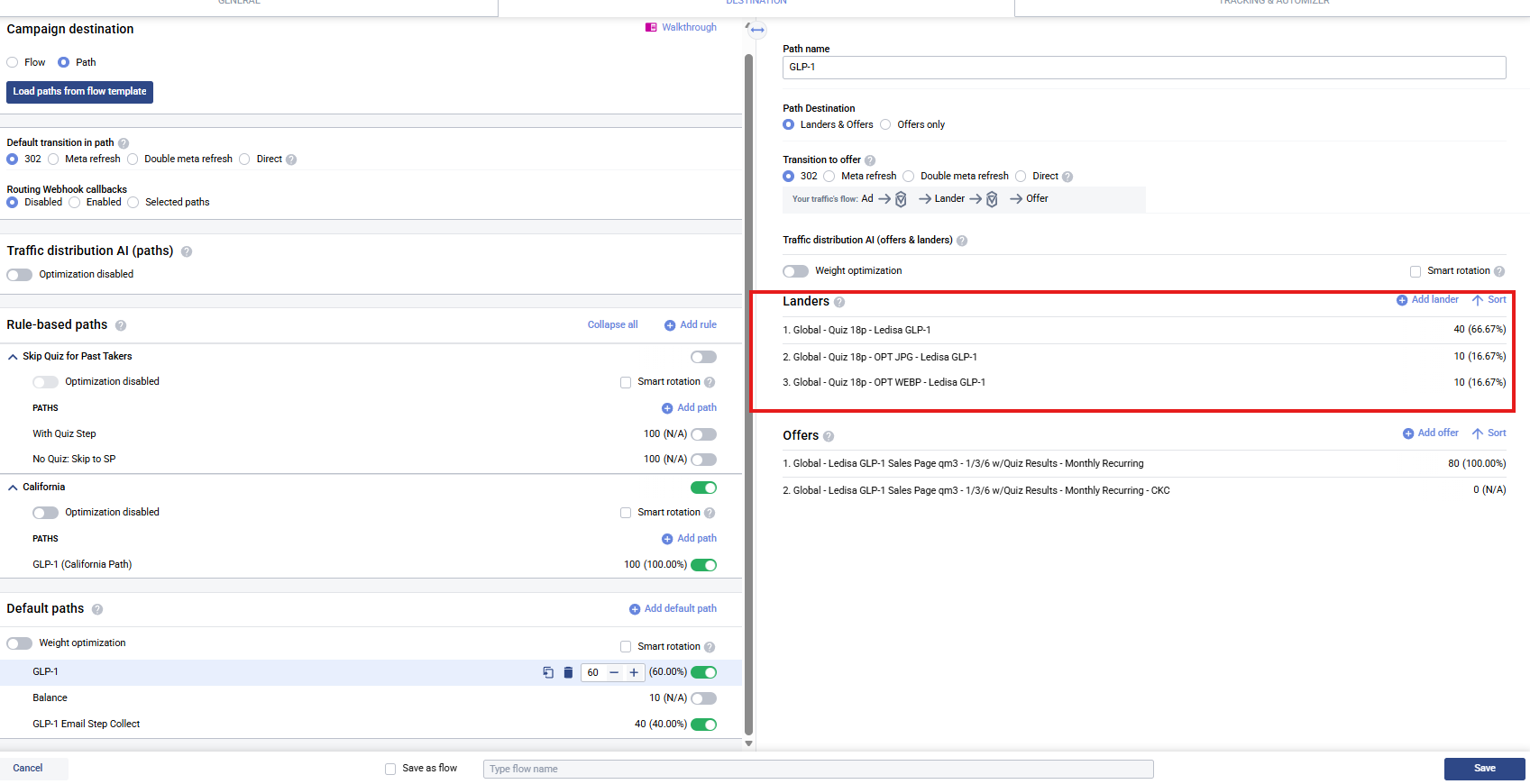The height and width of the screenshot is (784, 1530).
Task: Click Load paths from flow template button
Action: [x=79, y=92]
